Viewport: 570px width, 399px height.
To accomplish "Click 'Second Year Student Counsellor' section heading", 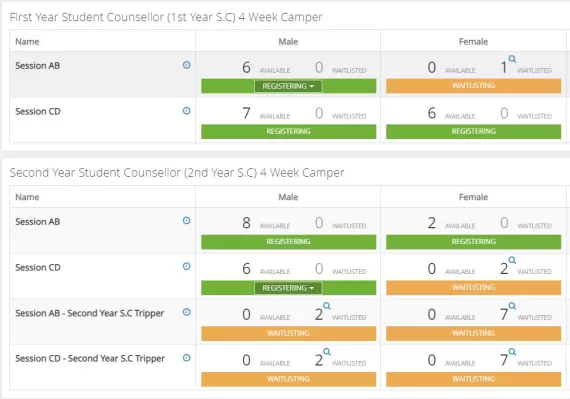I will pyautogui.click(x=177, y=173).
